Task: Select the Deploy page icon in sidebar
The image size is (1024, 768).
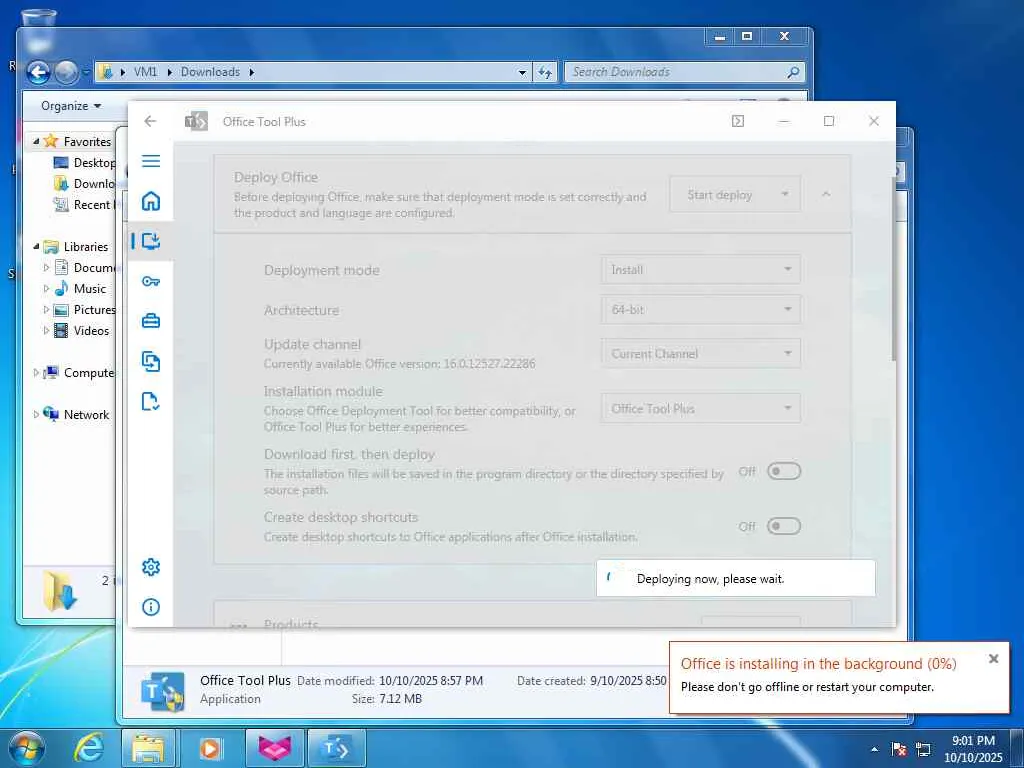Action: click(x=151, y=241)
